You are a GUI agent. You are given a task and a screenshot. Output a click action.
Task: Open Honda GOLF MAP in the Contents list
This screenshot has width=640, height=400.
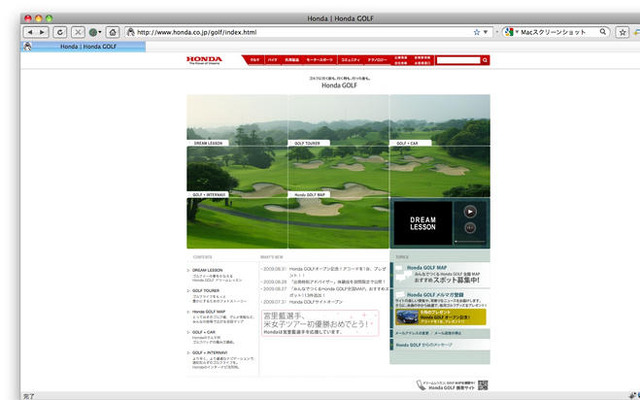pos(209,311)
